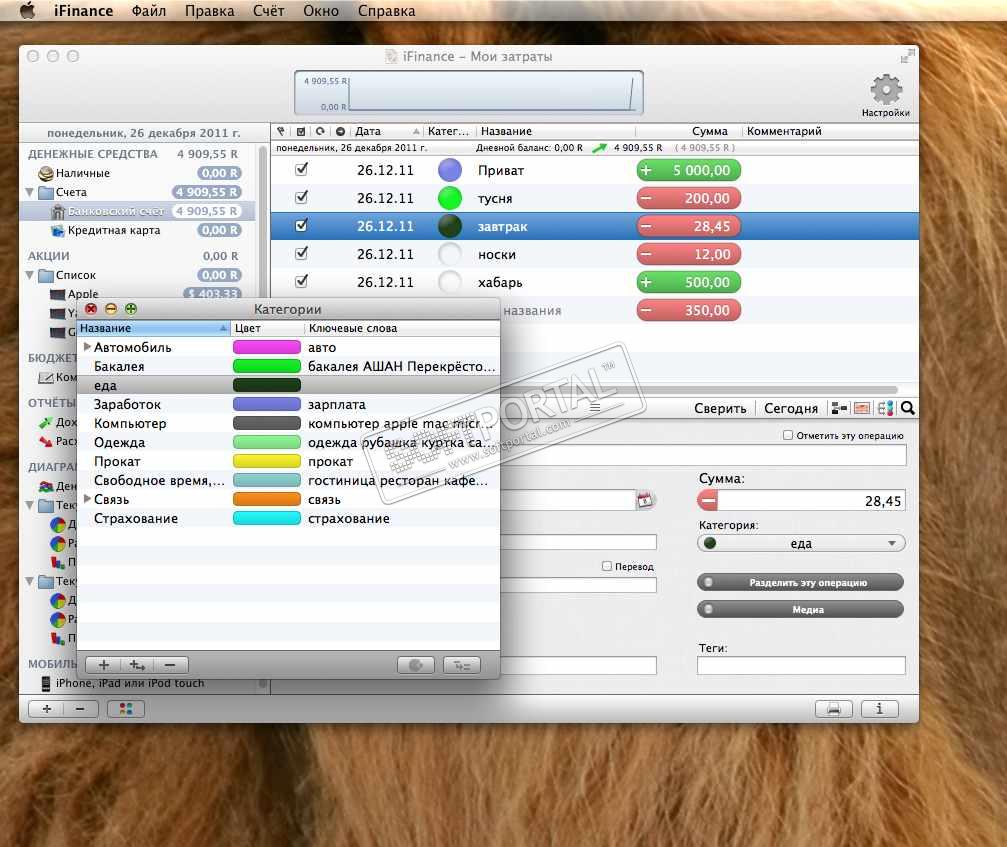Click the green plus icon on Приват amount
Viewport: 1007px width, 847px height.
(x=646, y=170)
